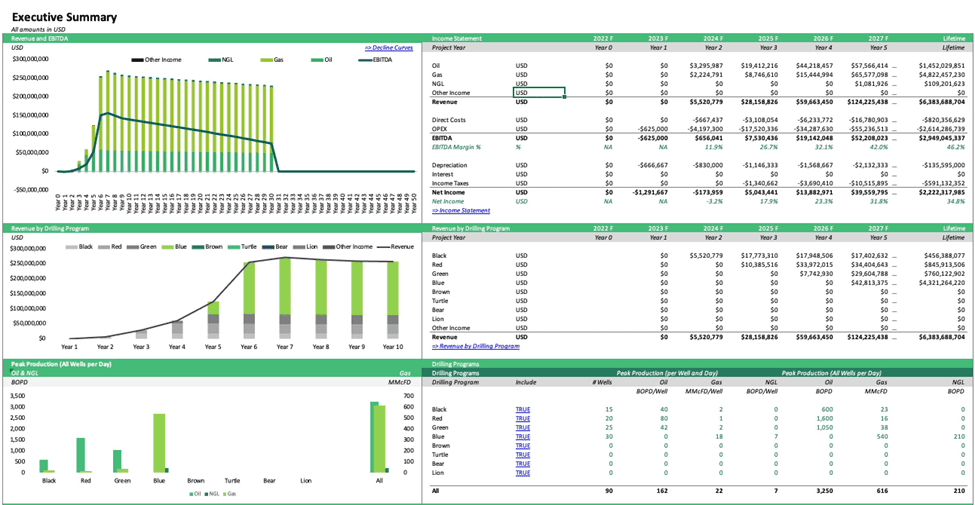Select Red program Year 4 revenue $33,972,015
Screen dimensions: 975x505
[813, 265]
